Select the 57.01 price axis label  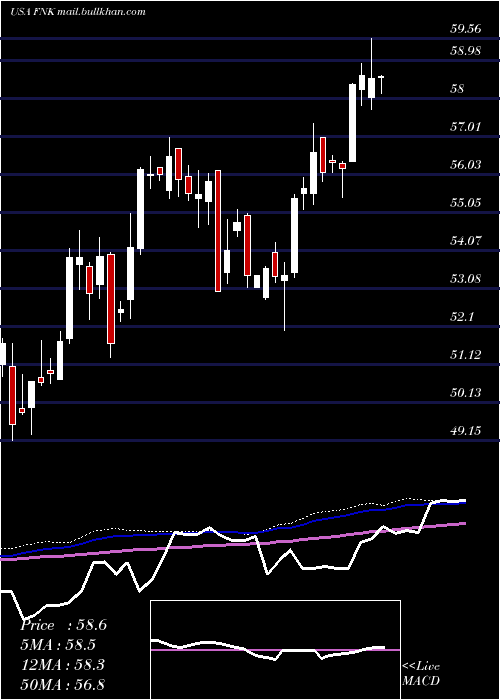[466, 127]
